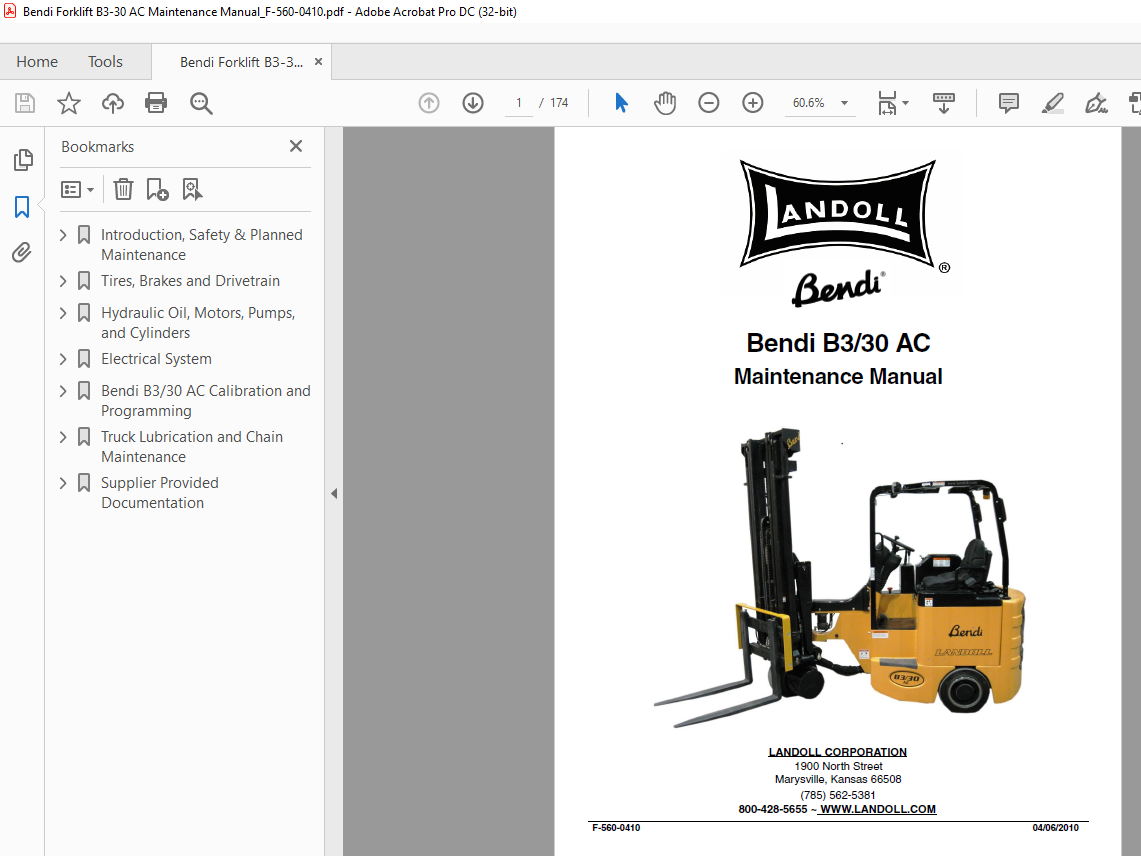The image size is (1141, 856).
Task: Close the Bendi Forklift document tab
Action: 318,62
